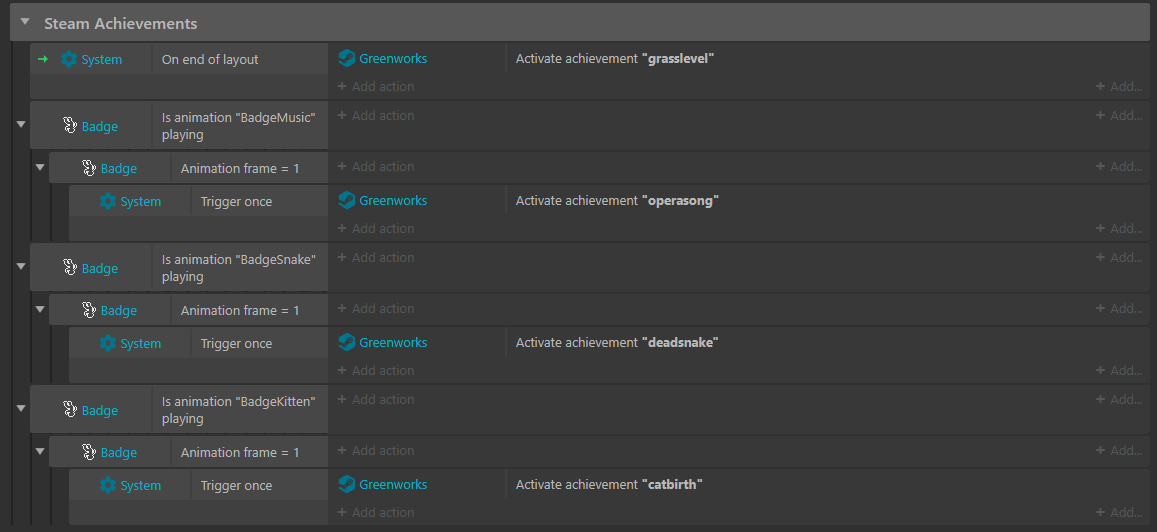This screenshot has height=532, width=1157.
Task: Select "Animation frame = 1" condition under BadgeMusic
Action: pyautogui.click(x=240, y=168)
